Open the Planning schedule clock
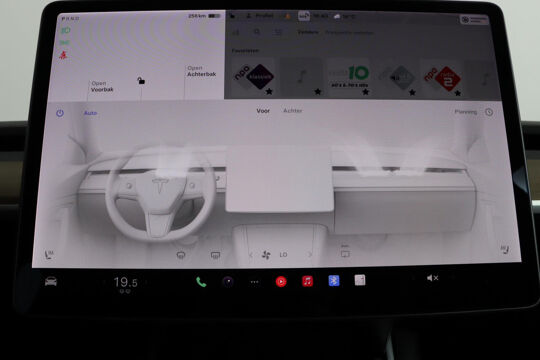 click(x=489, y=112)
